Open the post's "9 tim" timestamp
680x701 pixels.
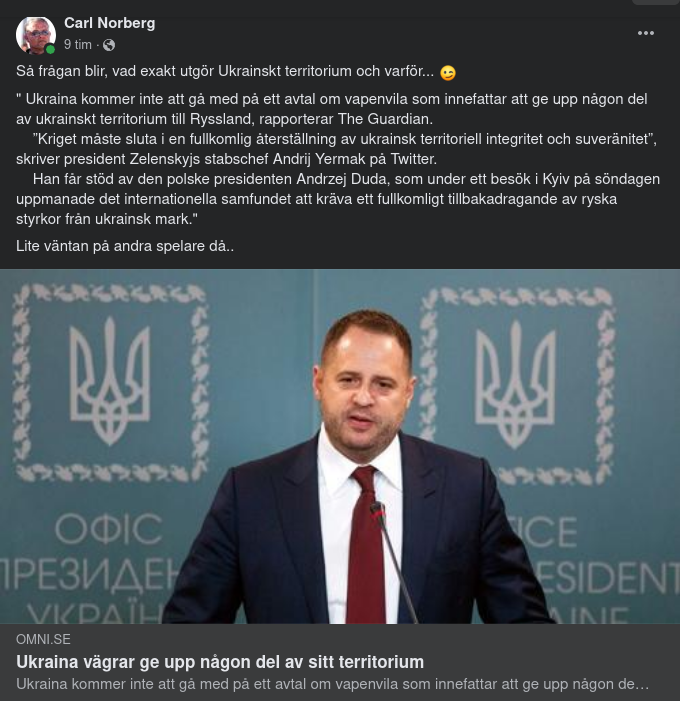click(78, 45)
